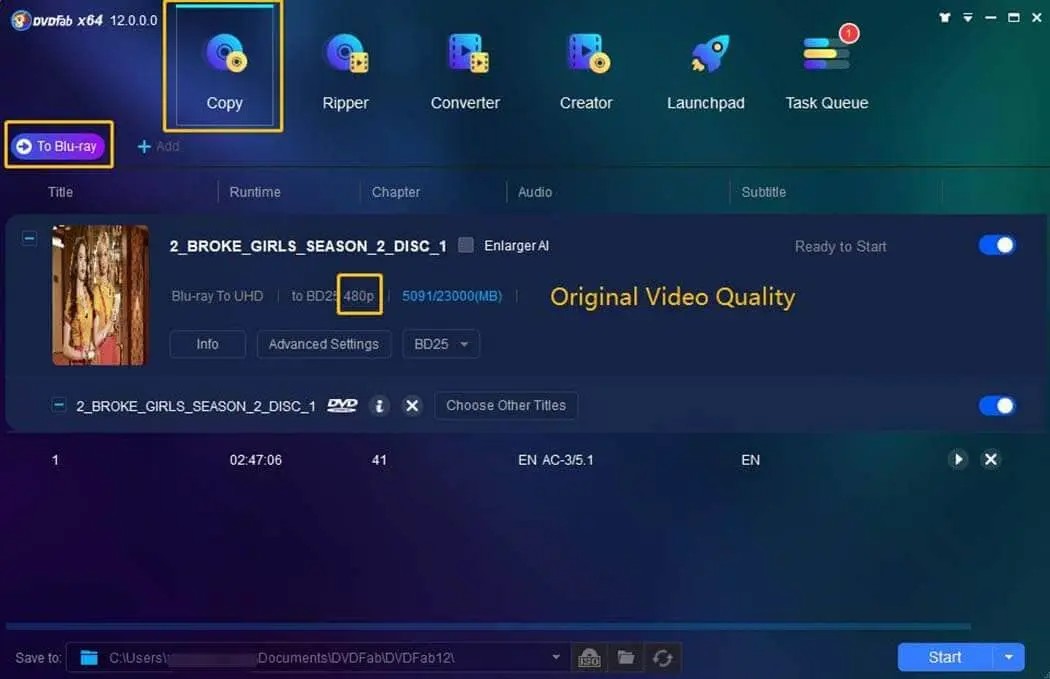Open the skin shirt icon in title bar
1050x679 pixels.
point(945,17)
